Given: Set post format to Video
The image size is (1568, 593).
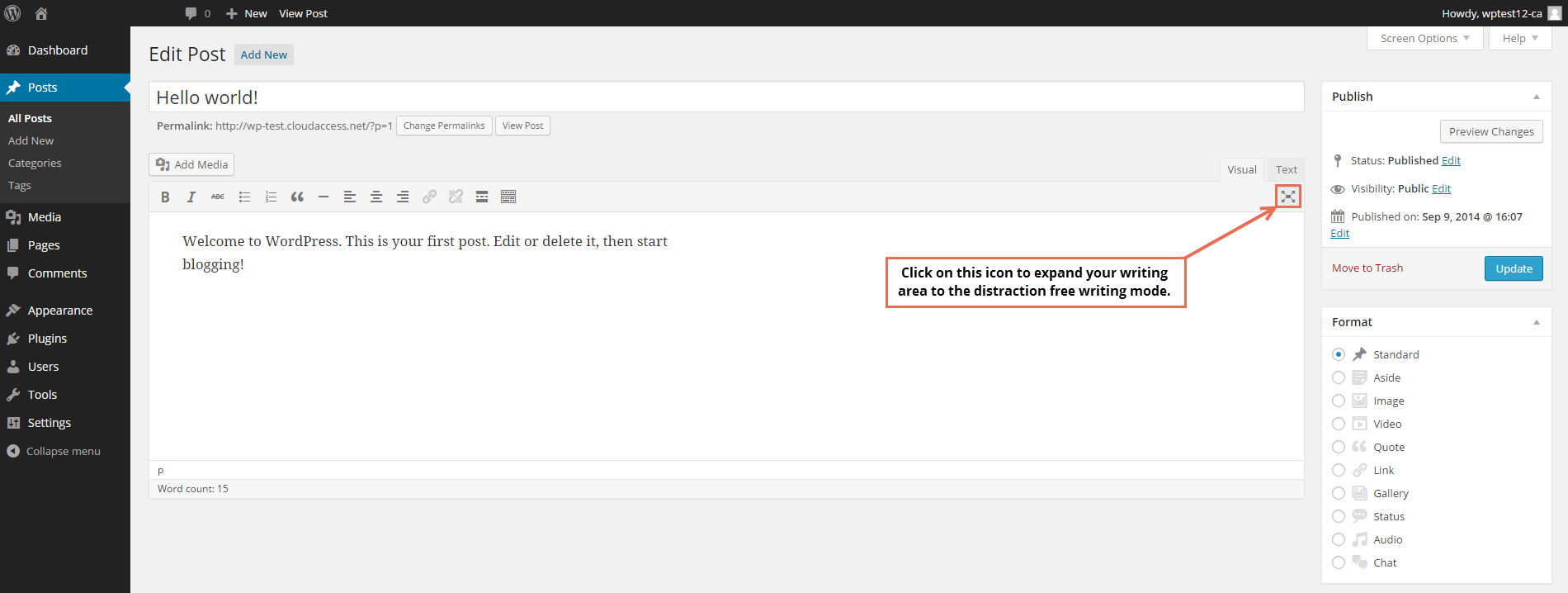Looking at the screenshot, I should (x=1339, y=424).
